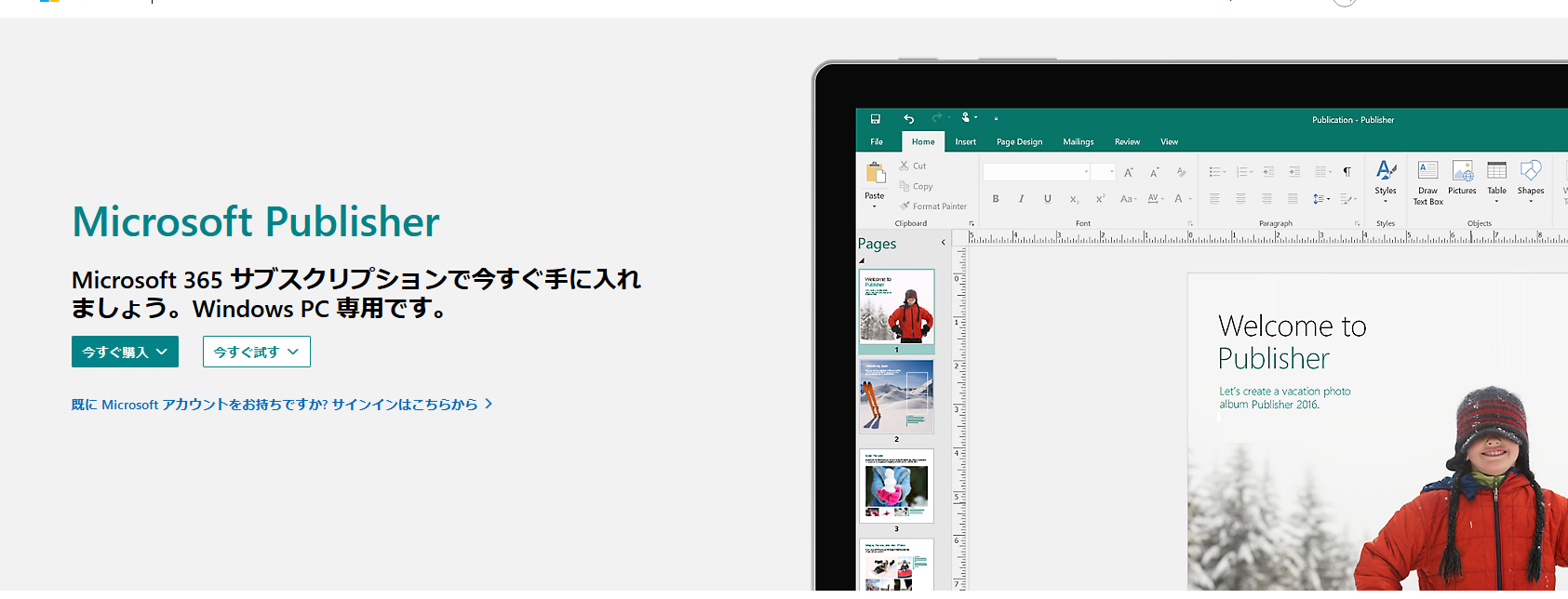Toggle Underline formatting
Viewport: 1568px width, 599px height.
(1048, 199)
